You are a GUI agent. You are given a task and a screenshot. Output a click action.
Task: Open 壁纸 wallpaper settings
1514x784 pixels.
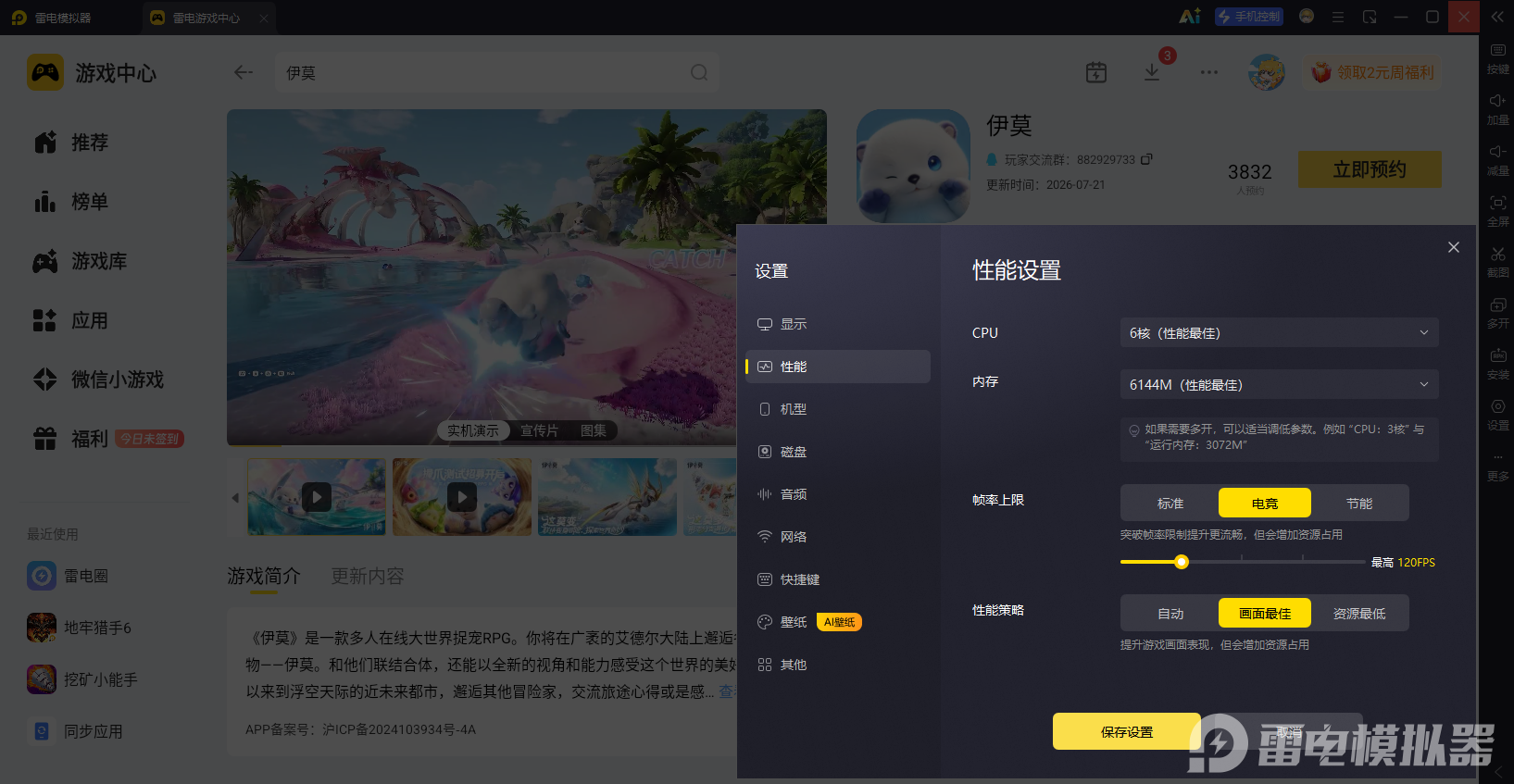tap(838, 622)
